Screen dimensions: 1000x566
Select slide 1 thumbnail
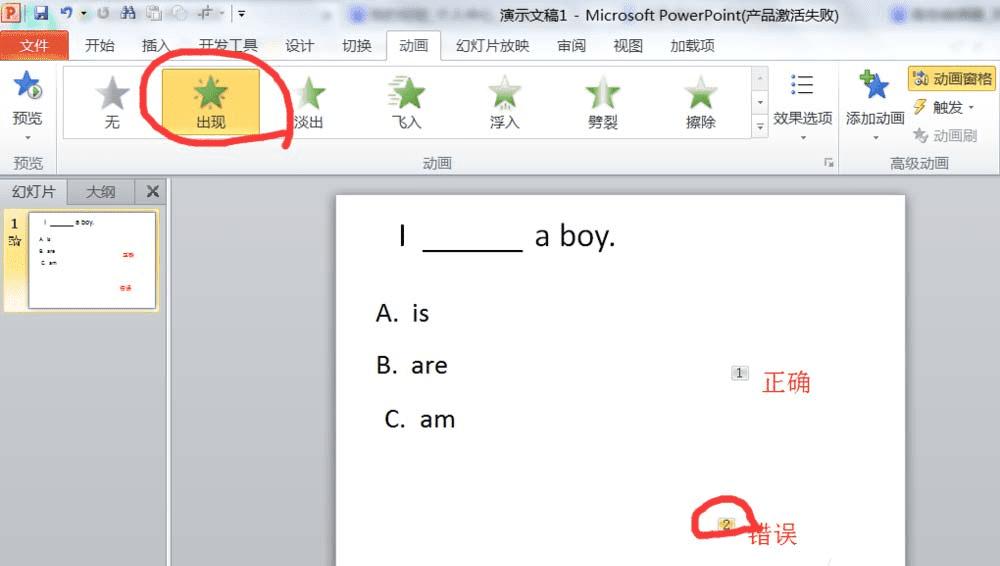(92, 260)
